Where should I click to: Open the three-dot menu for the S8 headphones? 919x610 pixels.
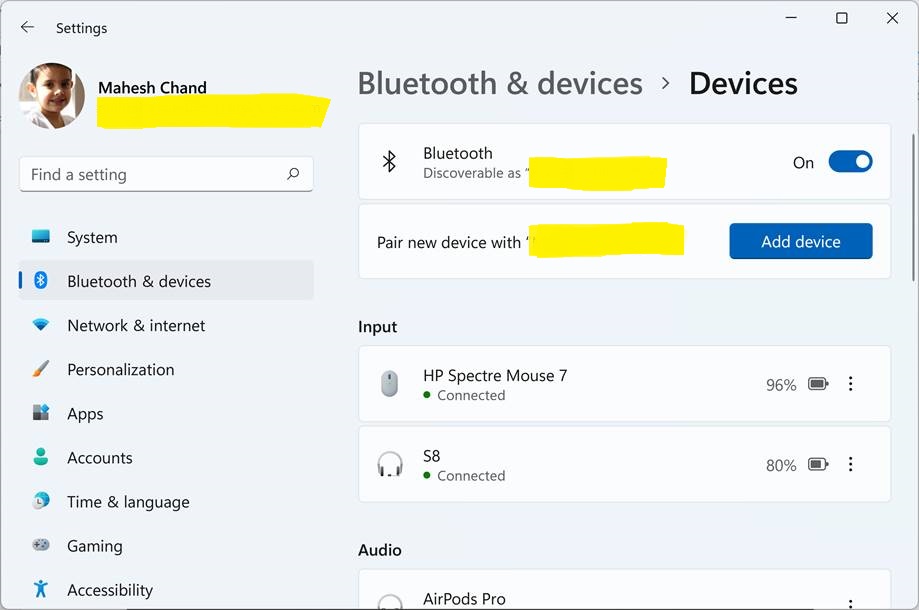point(851,464)
